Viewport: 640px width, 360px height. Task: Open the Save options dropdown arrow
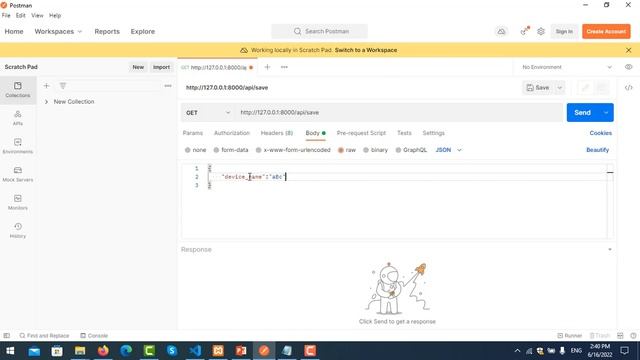tap(560, 88)
